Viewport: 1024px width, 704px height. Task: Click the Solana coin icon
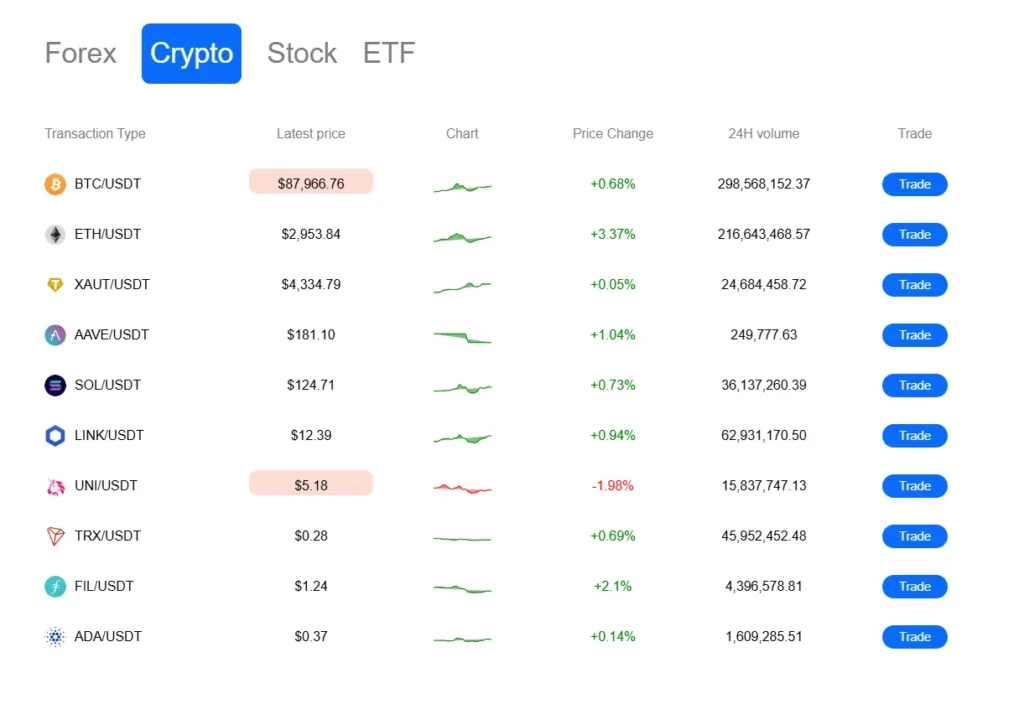click(x=55, y=385)
